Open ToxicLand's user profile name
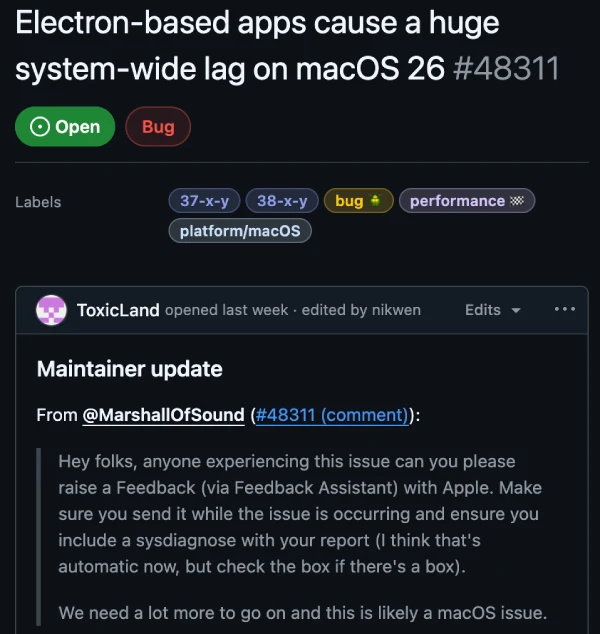This screenshot has height=634, width=600. point(118,310)
